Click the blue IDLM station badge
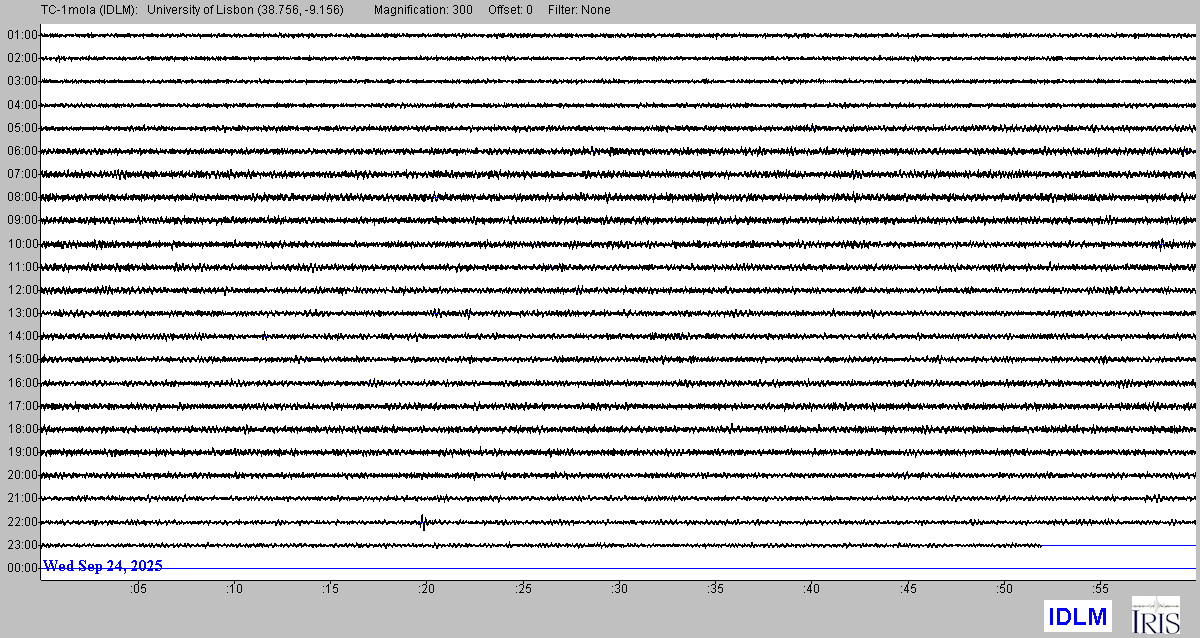The height and width of the screenshot is (638, 1200). coord(1077,617)
